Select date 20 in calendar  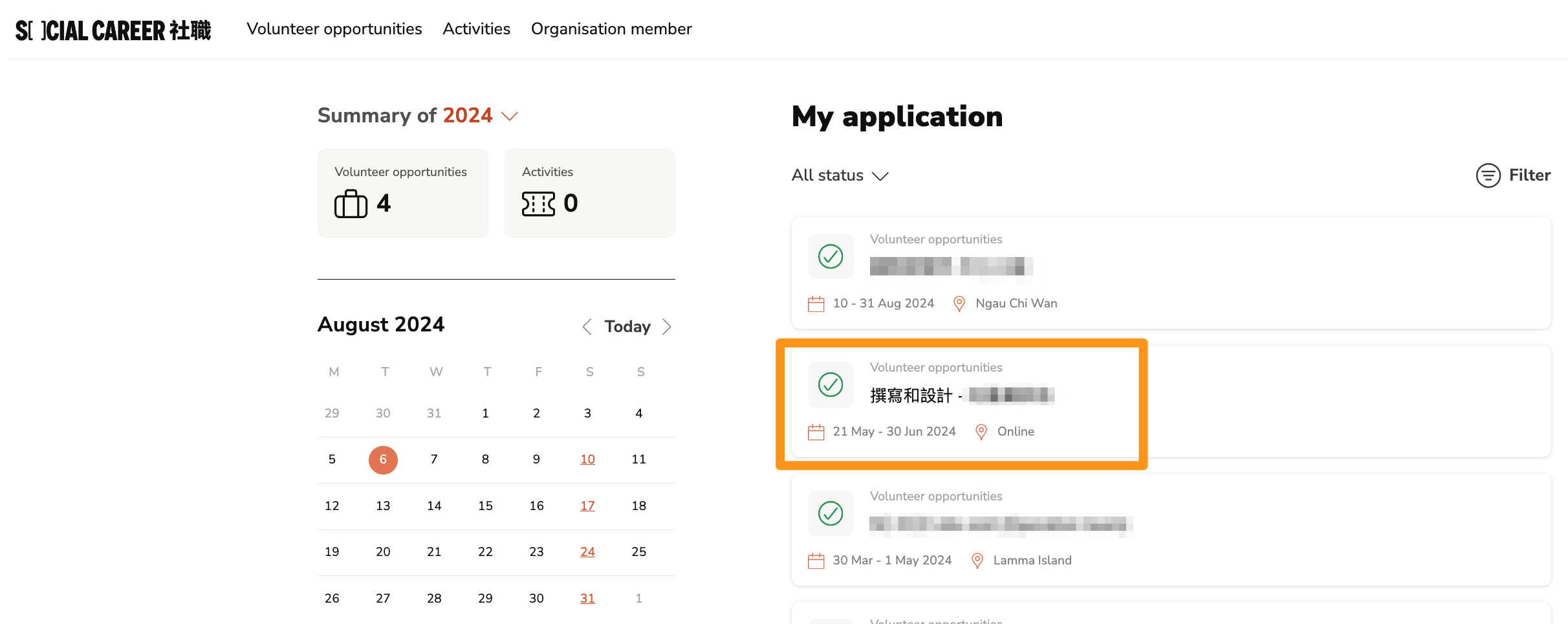383,552
